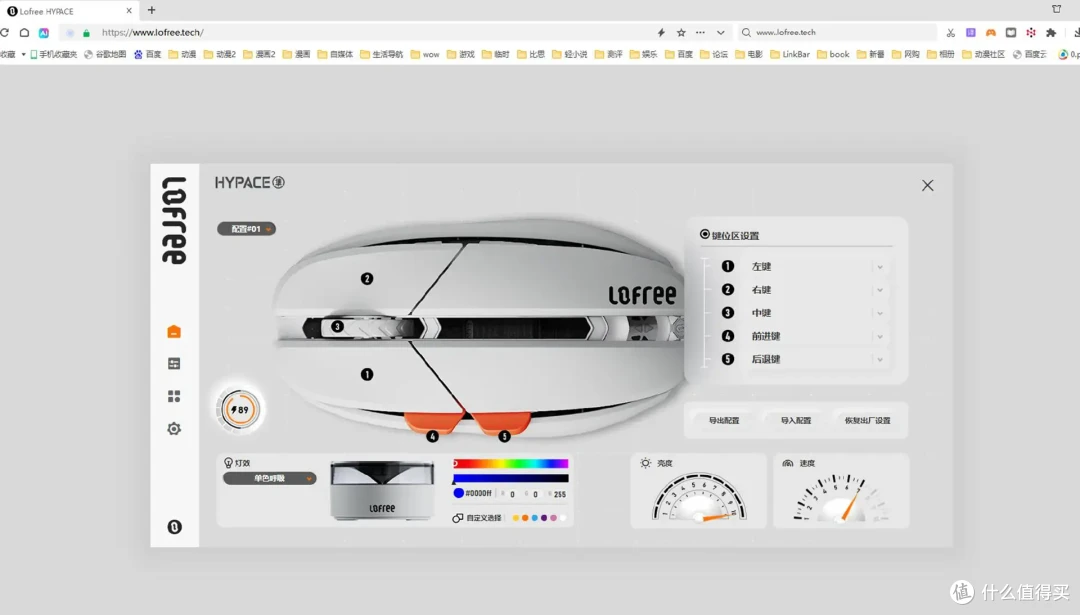1080x615 pixels.
Task: Click the 自定义选择 custom color icon
Action: click(x=457, y=518)
